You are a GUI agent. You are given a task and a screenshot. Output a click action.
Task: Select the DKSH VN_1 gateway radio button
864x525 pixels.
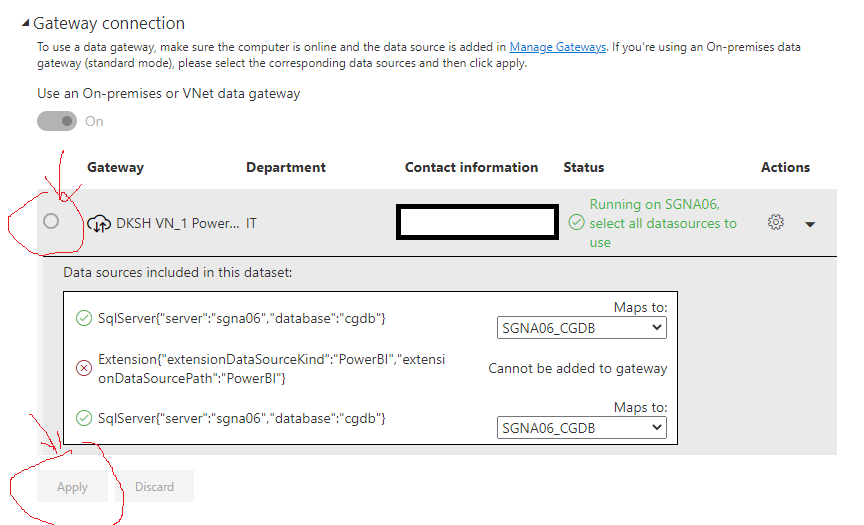pyautogui.click(x=51, y=221)
